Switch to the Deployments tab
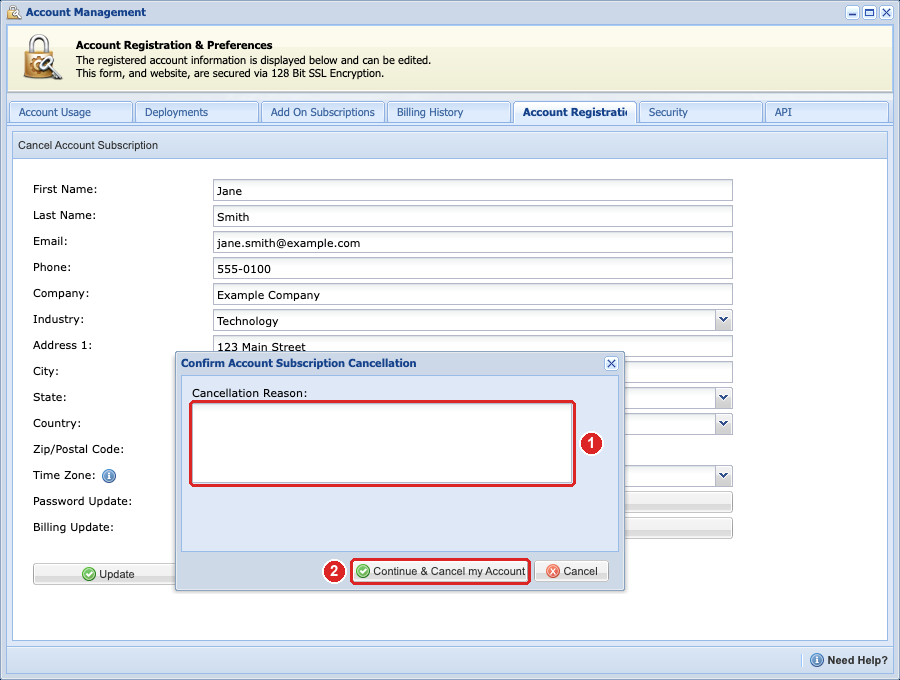The width and height of the screenshot is (900, 680). tap(196, 112)
